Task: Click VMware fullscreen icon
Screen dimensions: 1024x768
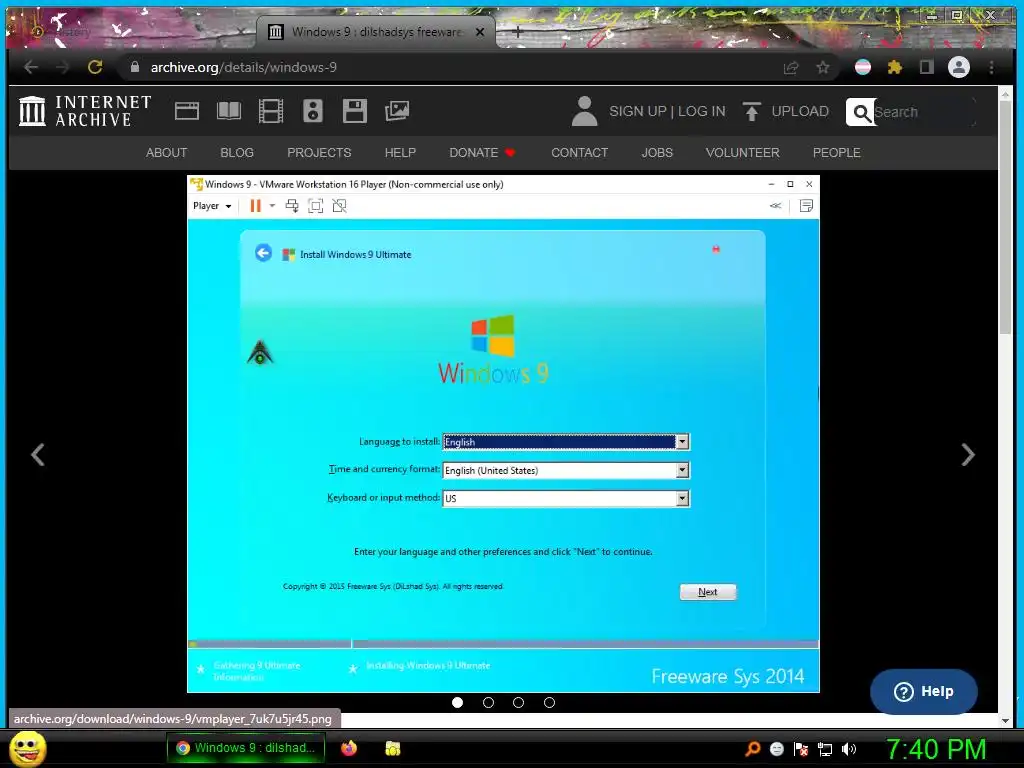Action: 315,206
